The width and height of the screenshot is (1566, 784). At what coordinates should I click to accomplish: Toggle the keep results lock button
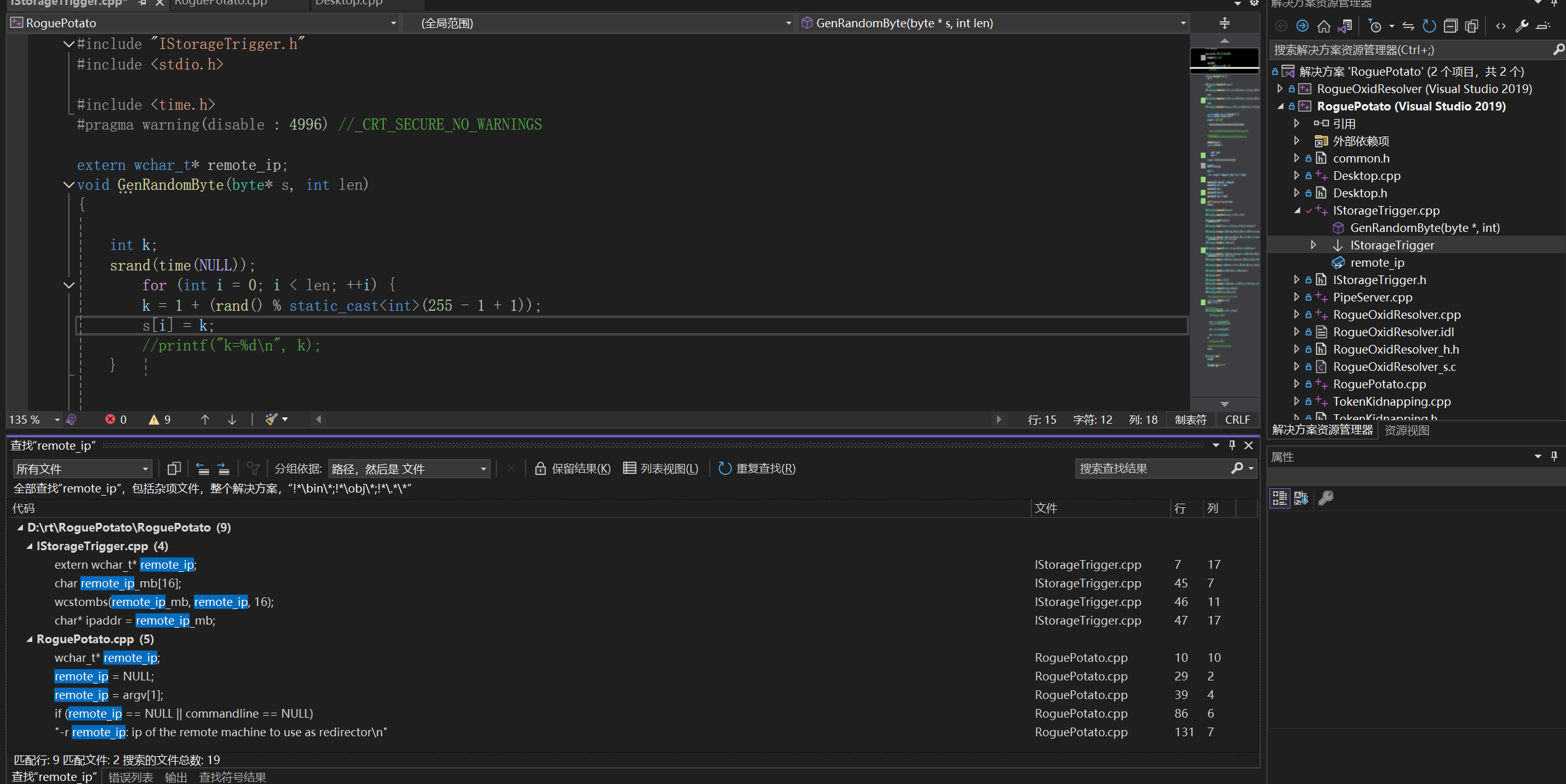click(573, 468)
